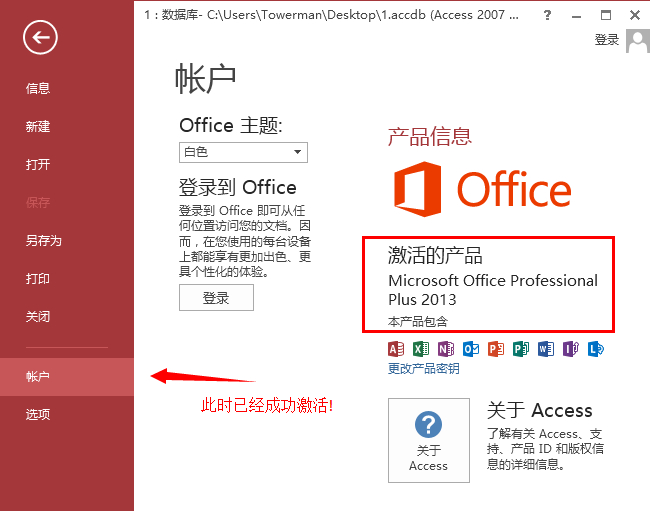
Task: Open help with the question mark icon
Action: (x=547, y=15)
